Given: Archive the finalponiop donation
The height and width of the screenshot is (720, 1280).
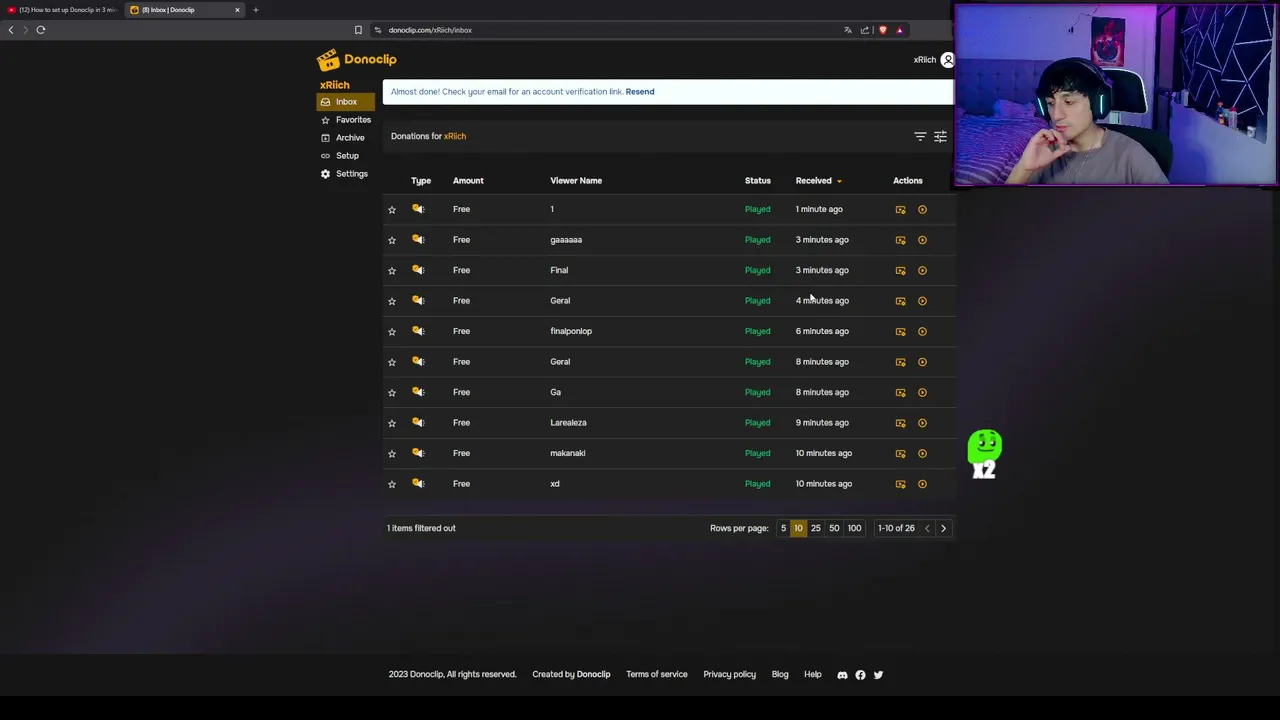Looking at the screenshot, I should tap(900, 331).
